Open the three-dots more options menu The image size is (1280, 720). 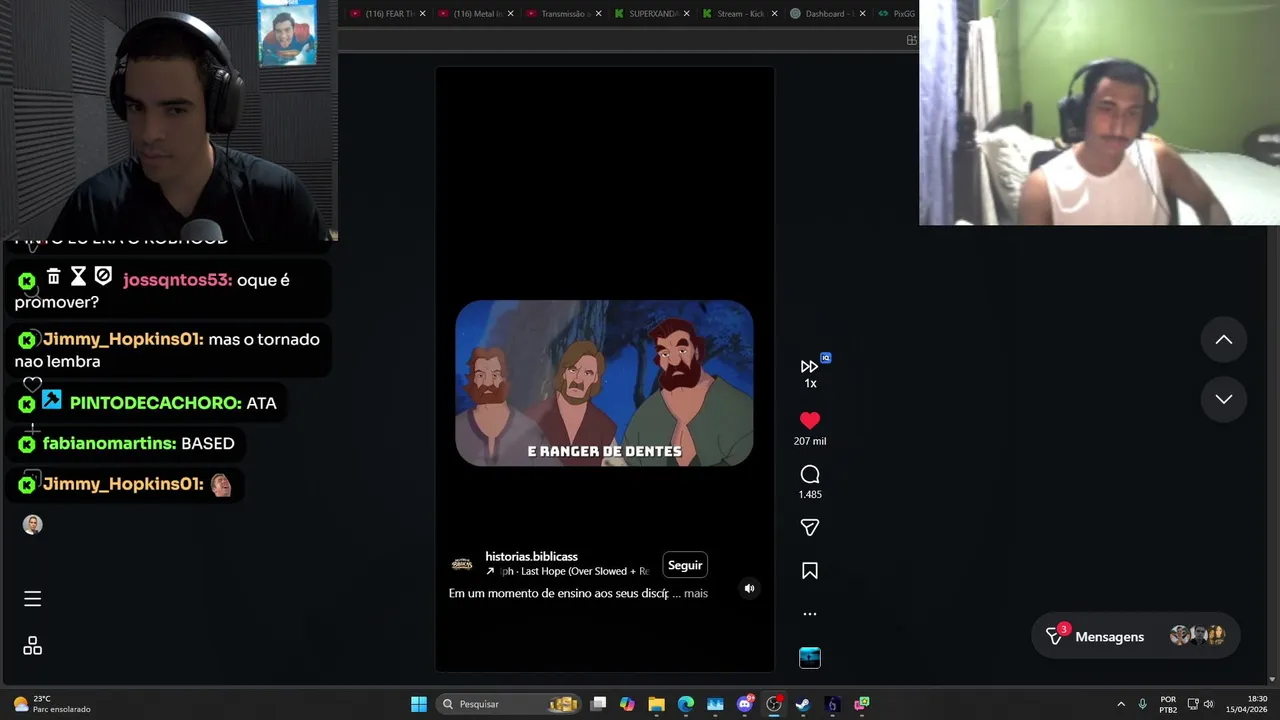coord(810,614)
